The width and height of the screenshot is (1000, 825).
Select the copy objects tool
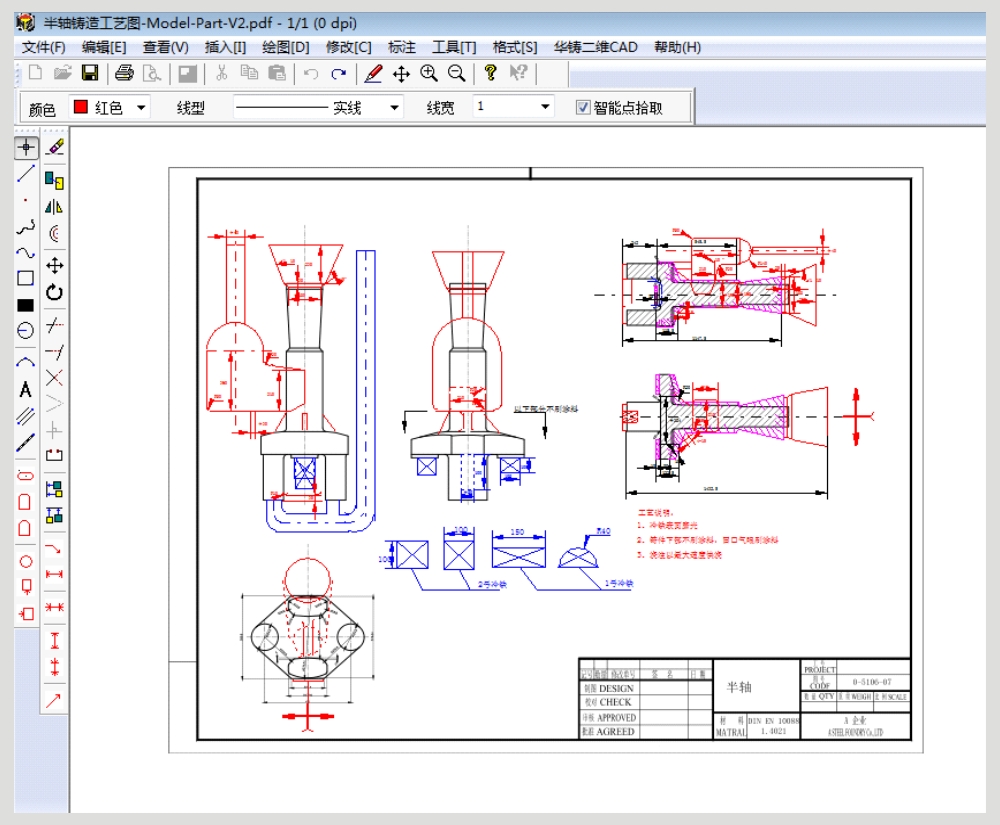[54, 180]
